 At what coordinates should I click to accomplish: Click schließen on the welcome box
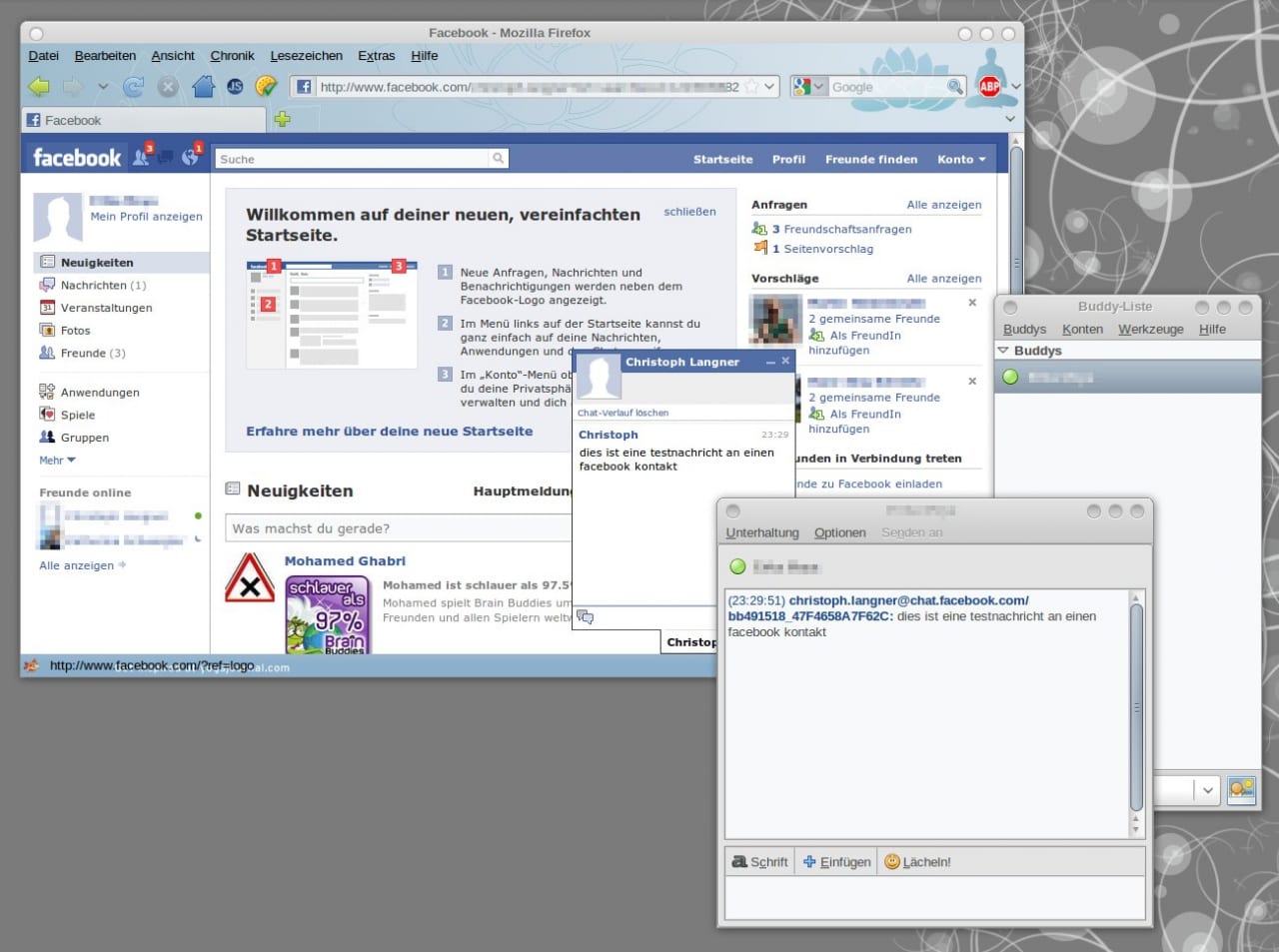coord(689,212)
